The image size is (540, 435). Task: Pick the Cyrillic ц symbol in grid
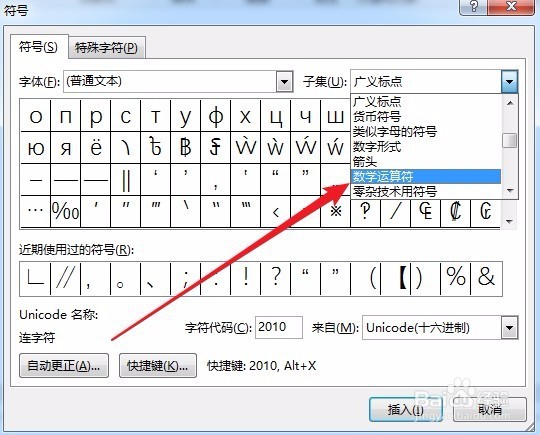pos(276,116)
